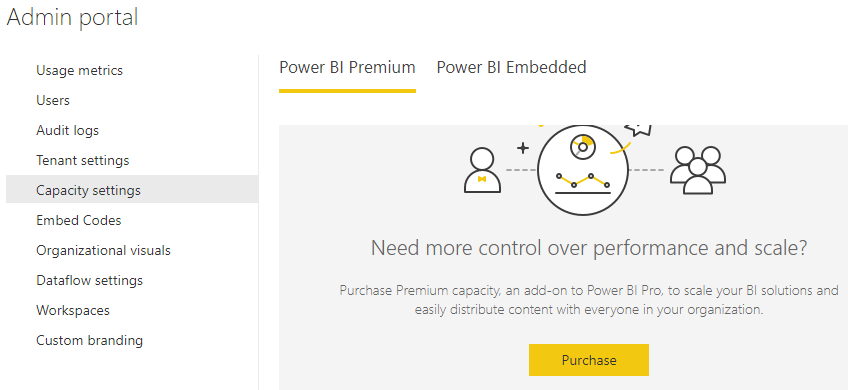This screenshot has width=848, height=390.
Task: Switch to Power BI Embedded tab
Action: [512, 68]
